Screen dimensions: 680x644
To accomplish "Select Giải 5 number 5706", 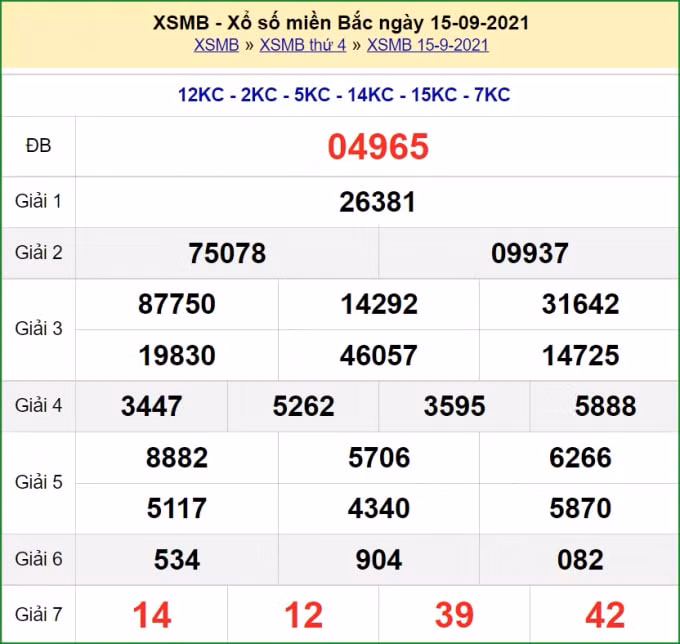I will pos(379,458).
